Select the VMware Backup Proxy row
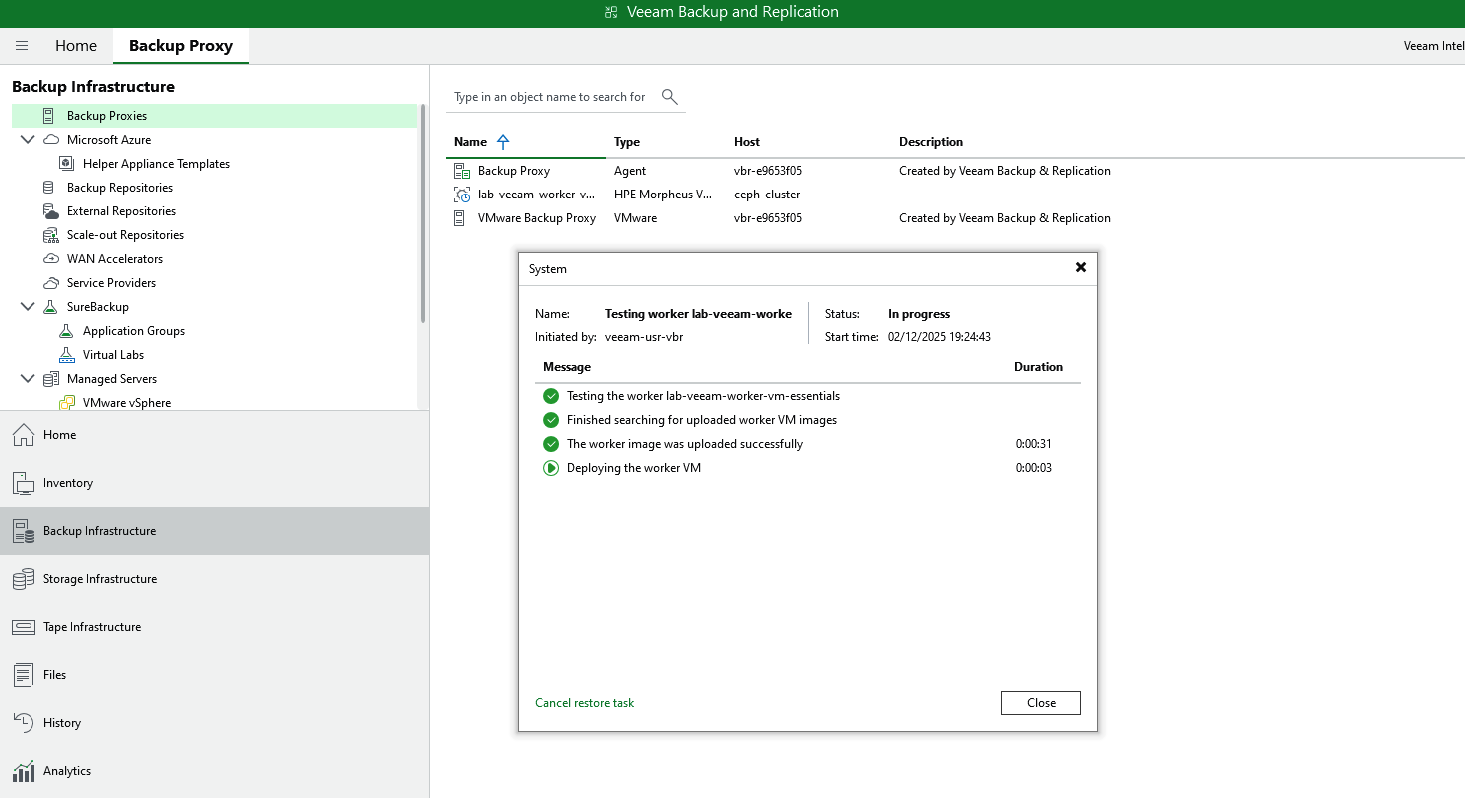 coord(955,218)
